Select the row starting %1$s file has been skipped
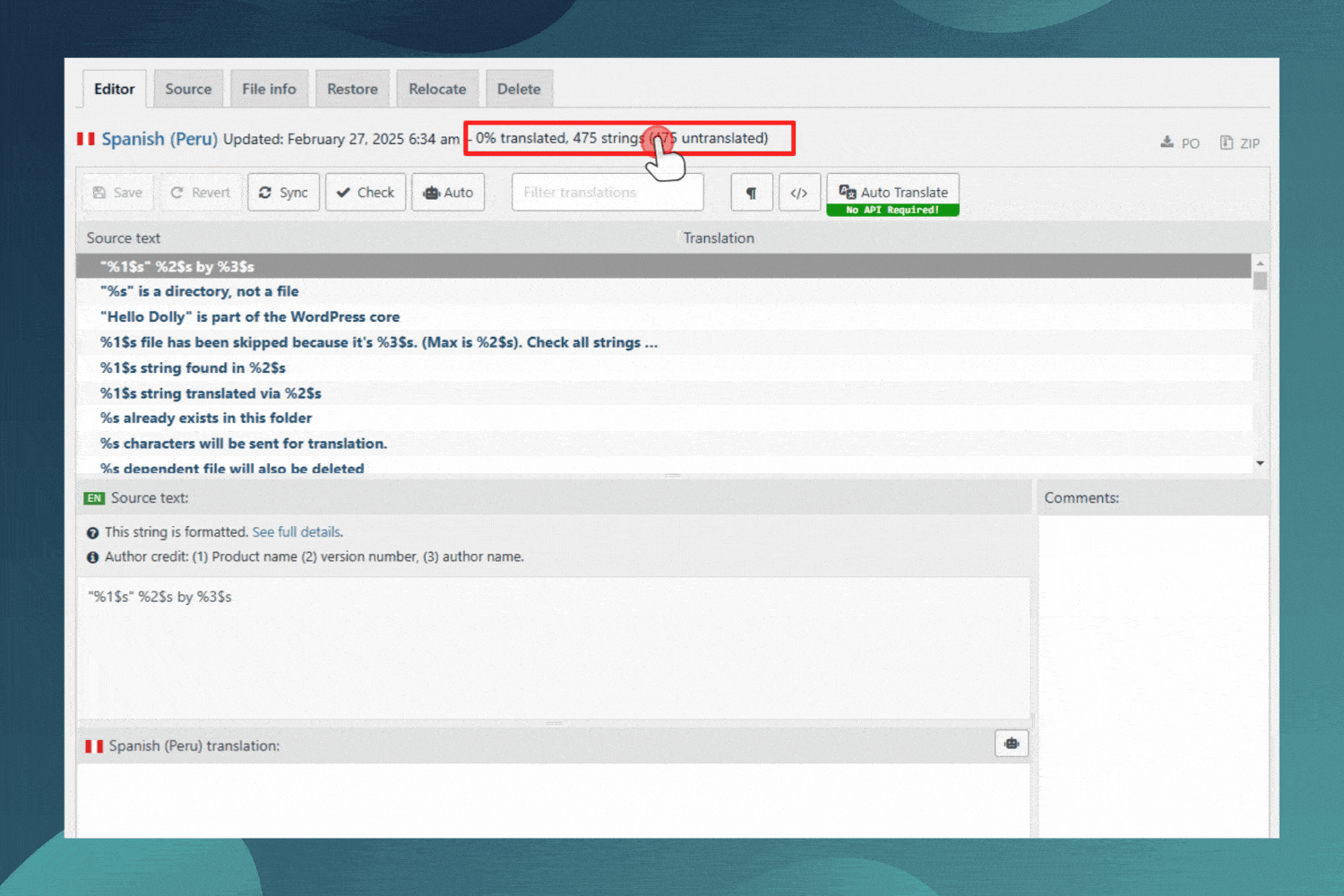The width and height of the screenshot is (1344, 896). 663,342
